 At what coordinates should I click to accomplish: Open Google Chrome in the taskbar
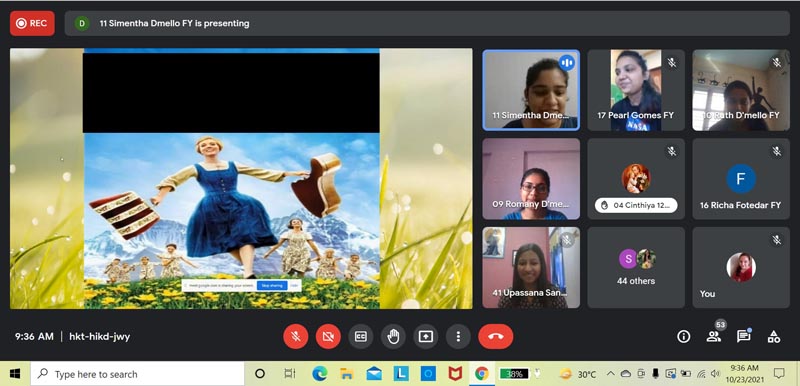[x=481, y=374]
